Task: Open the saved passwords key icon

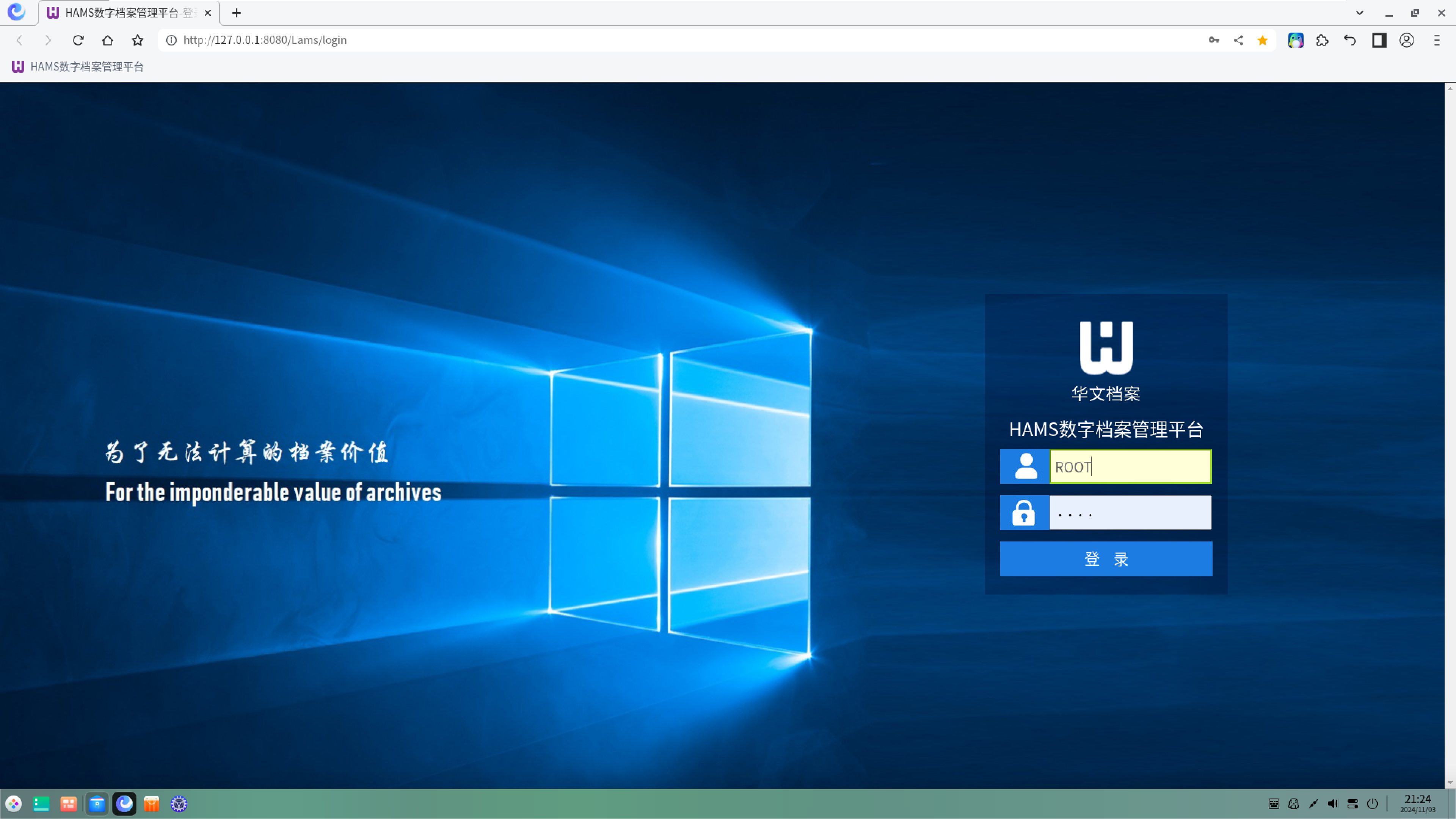Action: (x=1213, y=40)
